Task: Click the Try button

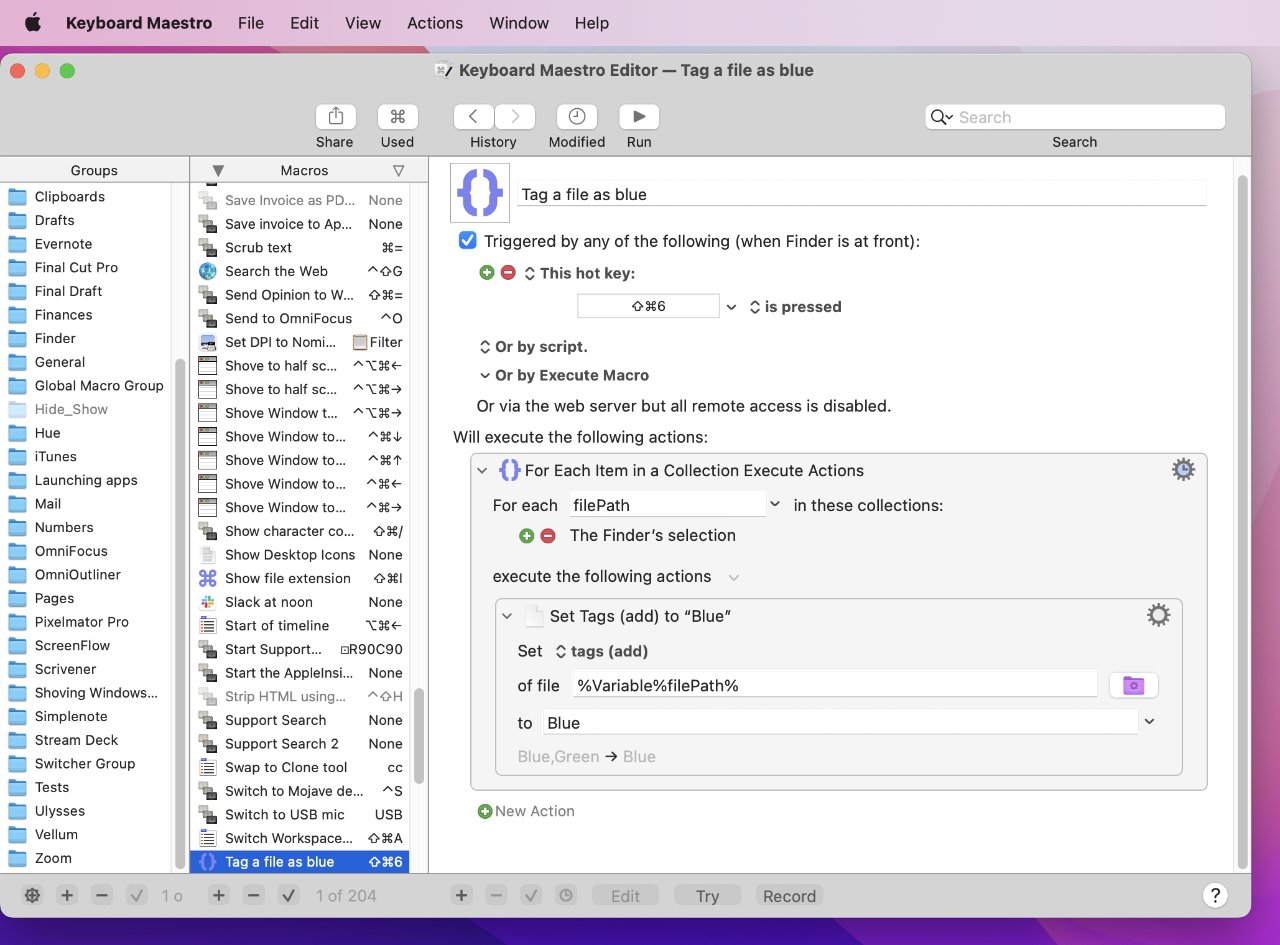Action: (707, 896)
